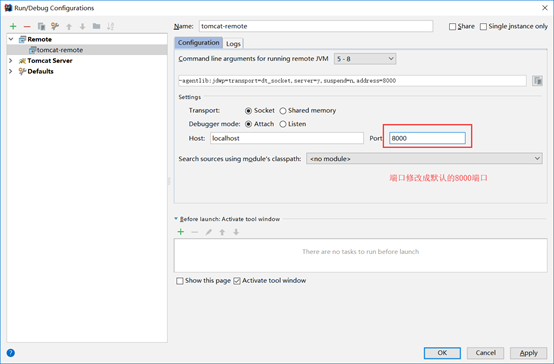
Task: Sort configurations alphabetically
Action: pyautogui.click(x=110, y=26)
